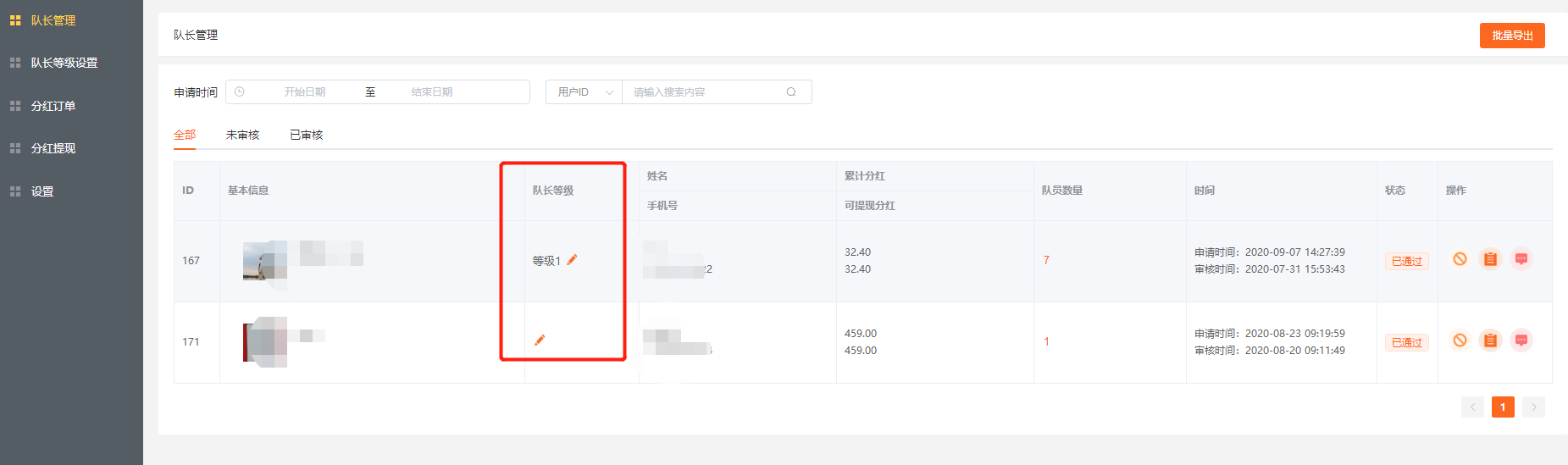Click the ban icon for row 167
Screen dimensions: 1568x465
tap(1460, 259)
